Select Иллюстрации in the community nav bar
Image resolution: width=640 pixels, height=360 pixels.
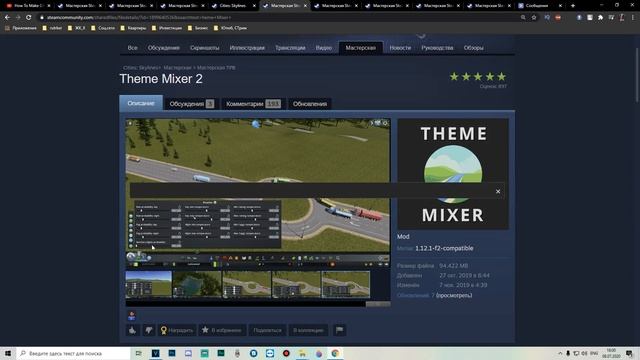[247, 48]
